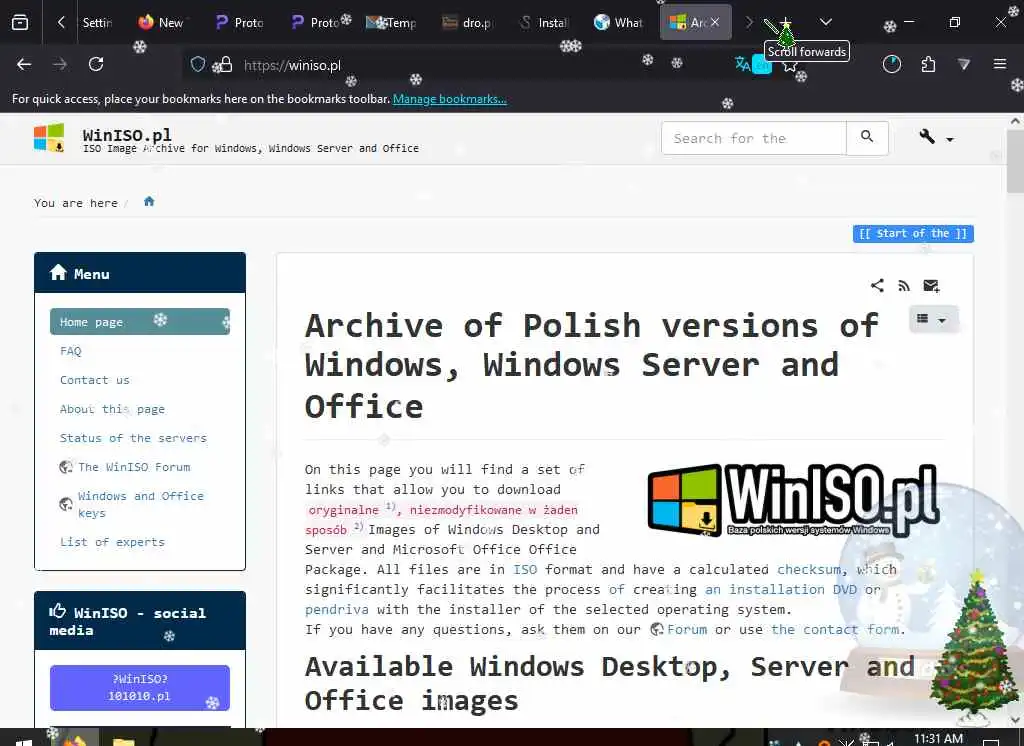Switch to the What tab
The width and height of the screenshot is (1024, 746).
[619, 22]
